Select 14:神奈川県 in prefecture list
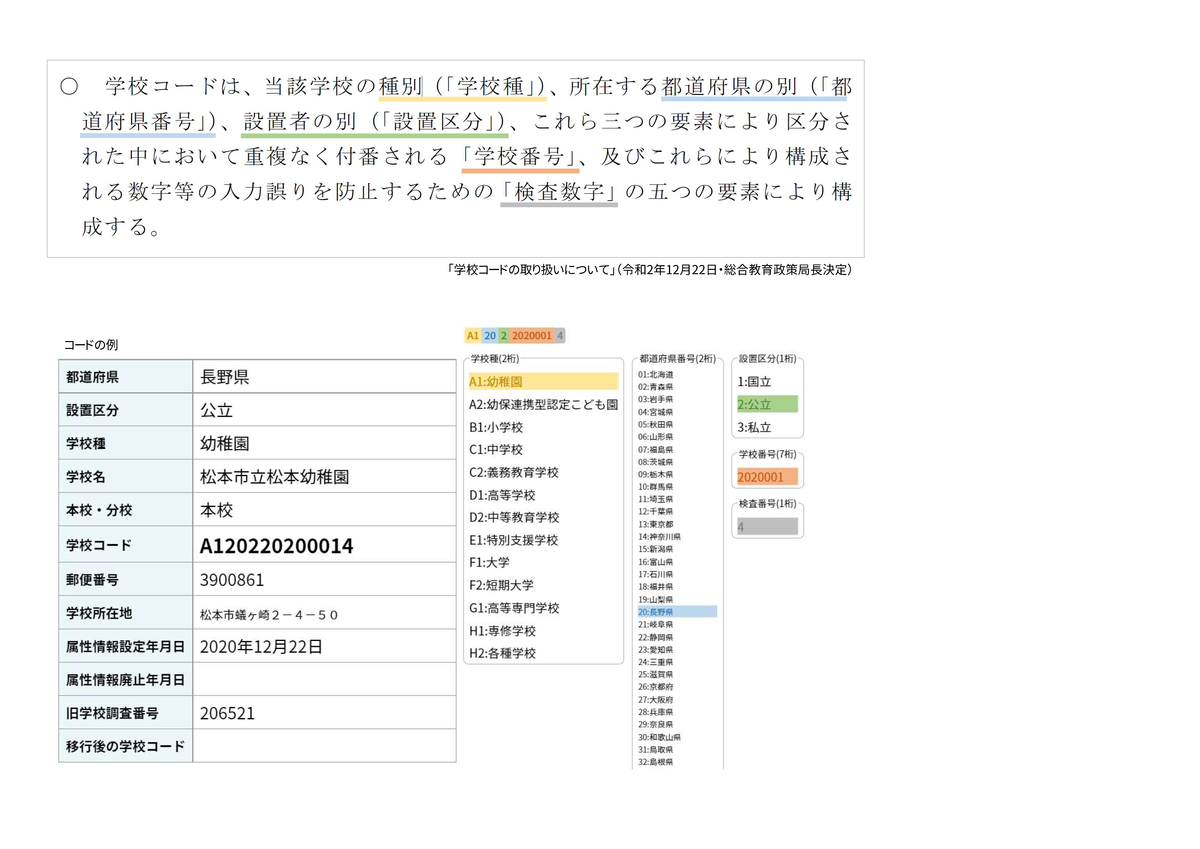This screenshot has width=1200, height=849. coord(659,536)
